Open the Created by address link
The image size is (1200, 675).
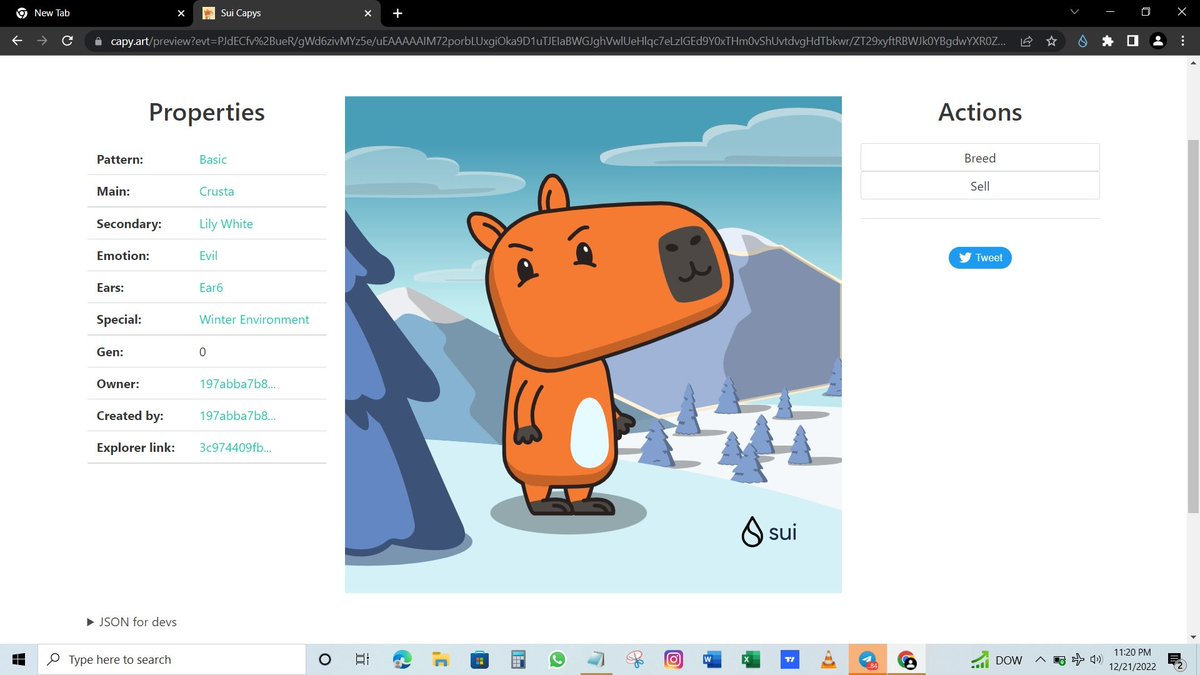238,416
